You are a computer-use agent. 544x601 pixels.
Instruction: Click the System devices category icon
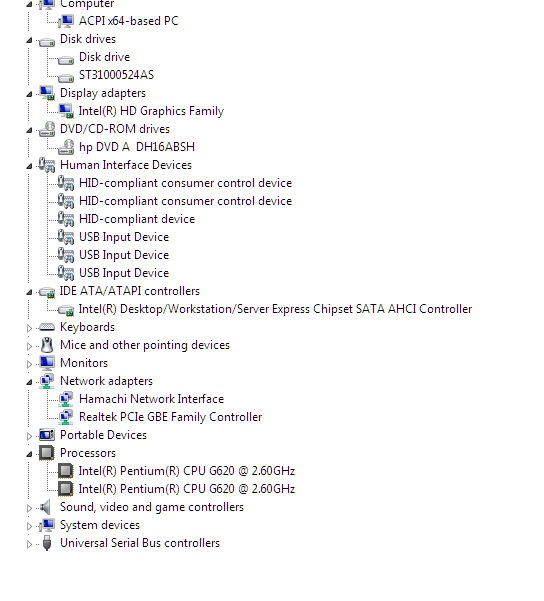coord(47,525)
